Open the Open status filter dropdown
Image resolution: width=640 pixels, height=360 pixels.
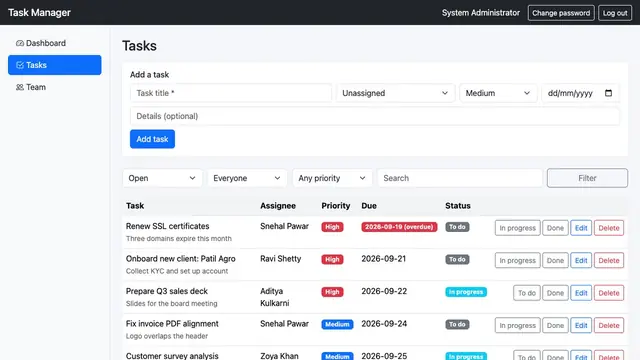(162, 178)
